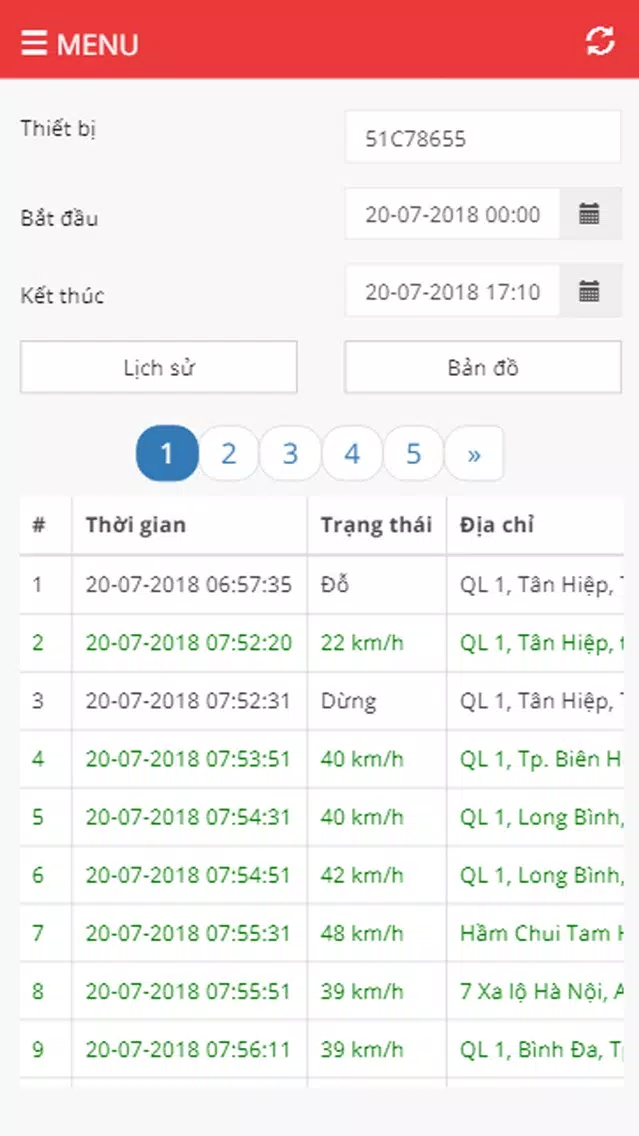Select the time 20-07-2018 07:53:51
The width and height of the screenshot is (639, 1136).
click(x=188, y=759)
